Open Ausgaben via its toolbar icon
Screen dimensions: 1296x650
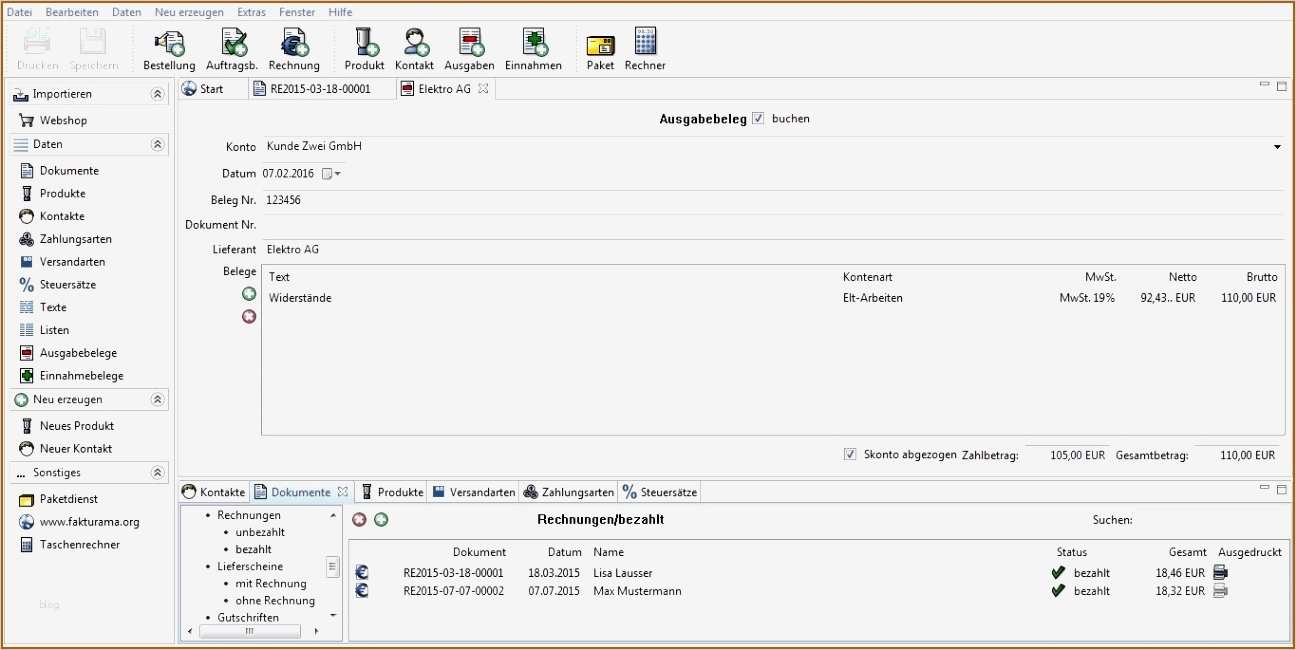469,47
